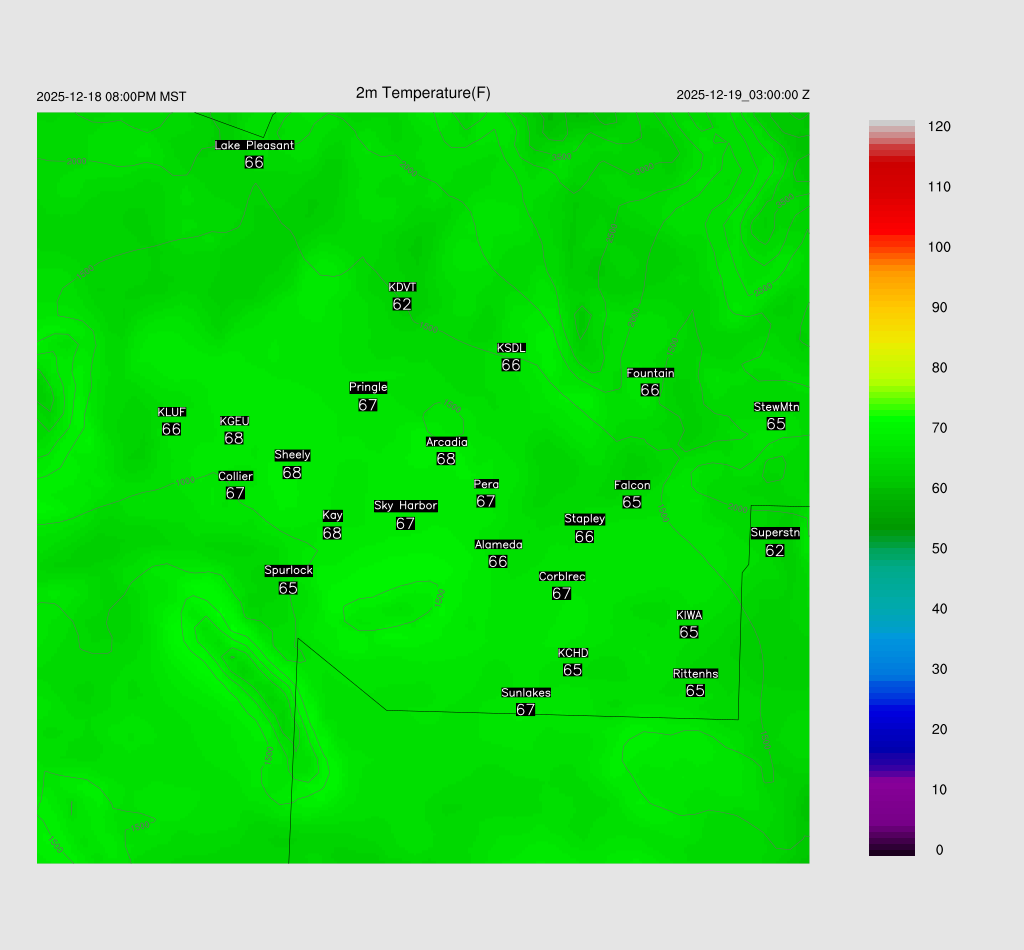The width and height of the screenshot is (1024, 950).
Task: Click the MST local timestamp text
Action: [x=111, y=97]
